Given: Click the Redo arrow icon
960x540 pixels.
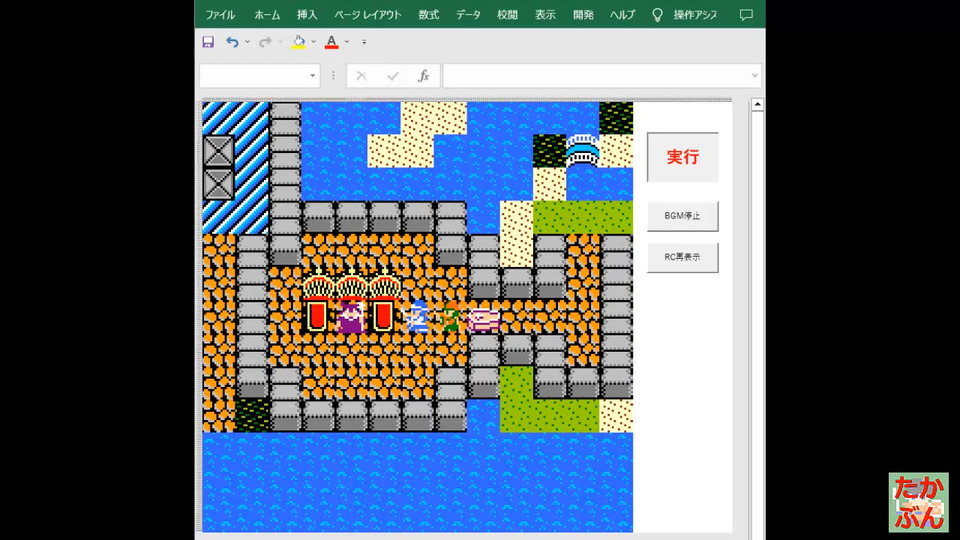Looking at the screenshot, I should click(264, 42).
